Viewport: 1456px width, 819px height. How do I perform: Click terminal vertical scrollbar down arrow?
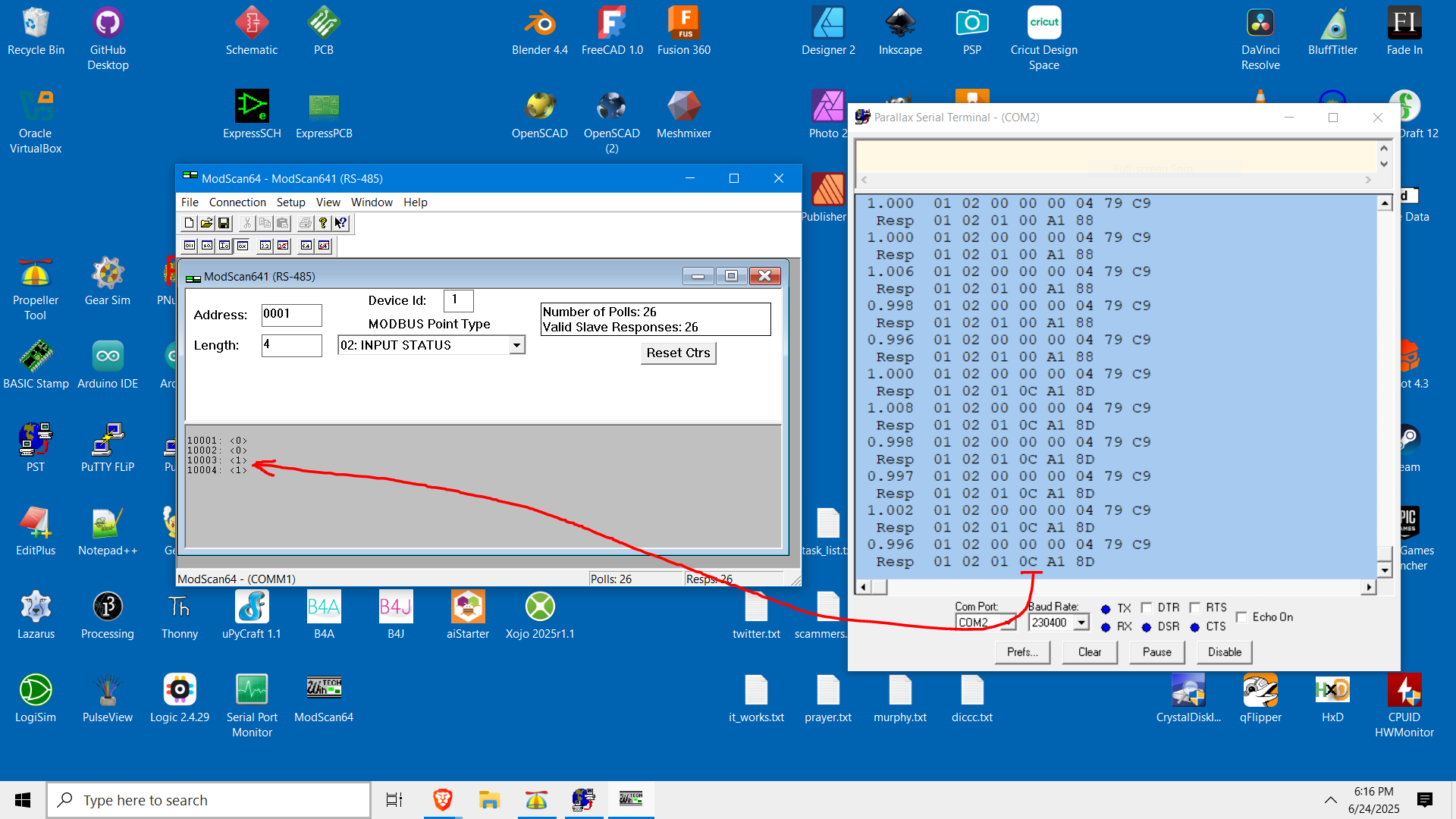(x=1385, y=570)
